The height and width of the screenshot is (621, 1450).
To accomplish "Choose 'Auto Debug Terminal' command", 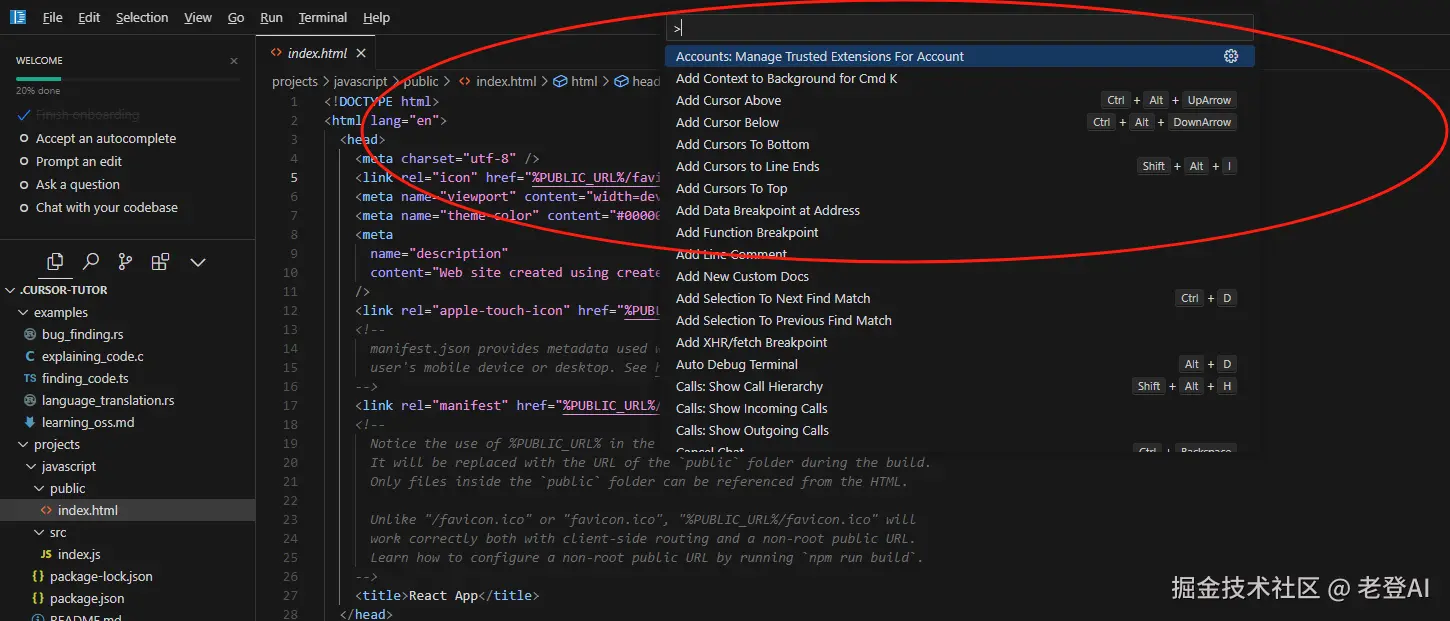I will tap(960, 364).
